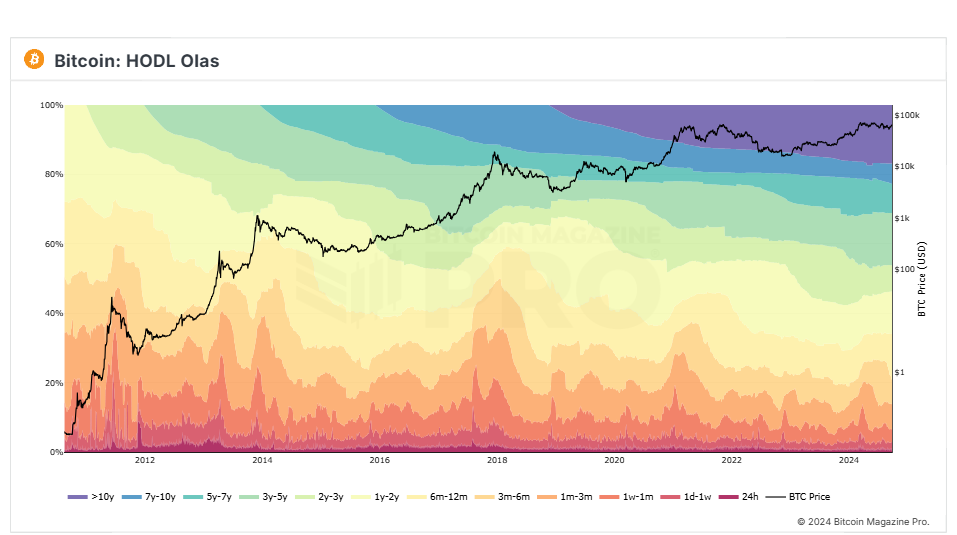The image size is (957, 535).
Task: Toggle the >10y legend series
Action: click(x=91, y=497)
